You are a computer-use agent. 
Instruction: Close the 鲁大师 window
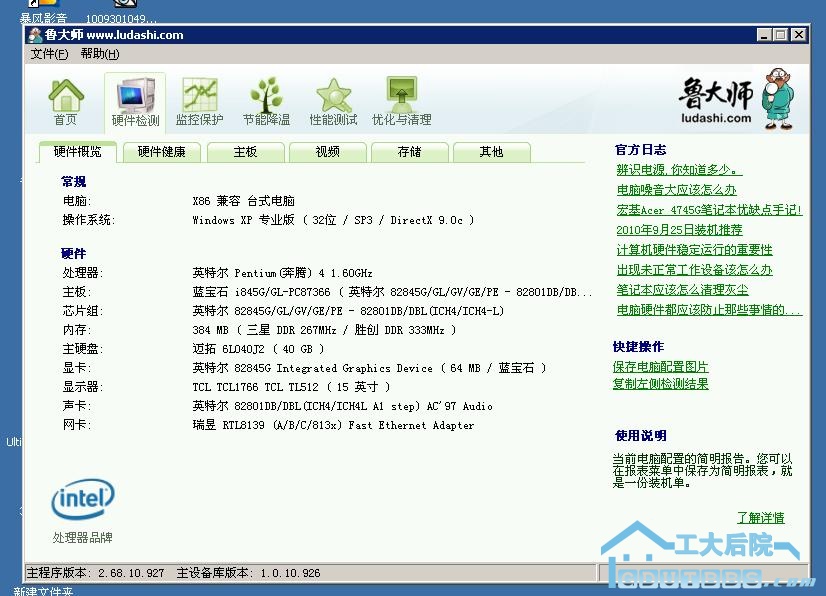click(799, 35)
